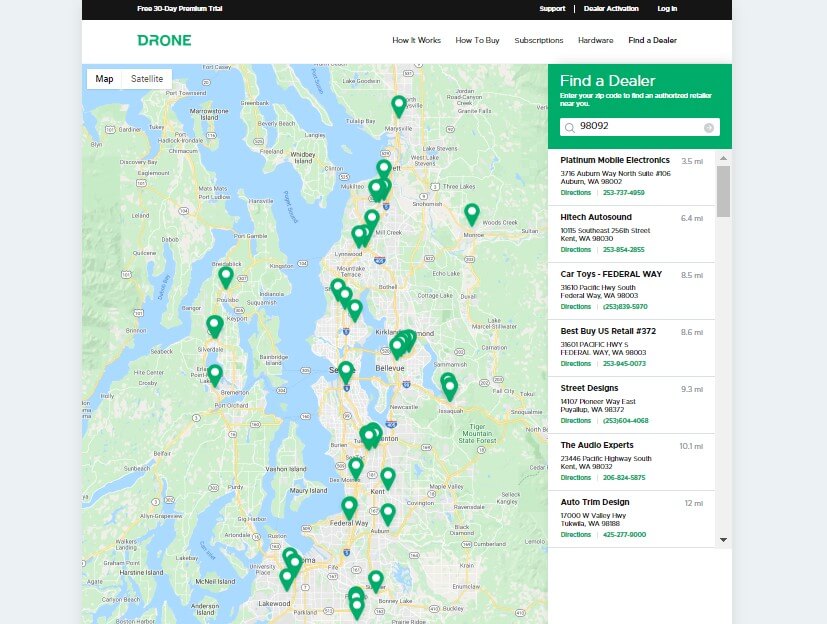Open How To Buy page

coord(477,40)
